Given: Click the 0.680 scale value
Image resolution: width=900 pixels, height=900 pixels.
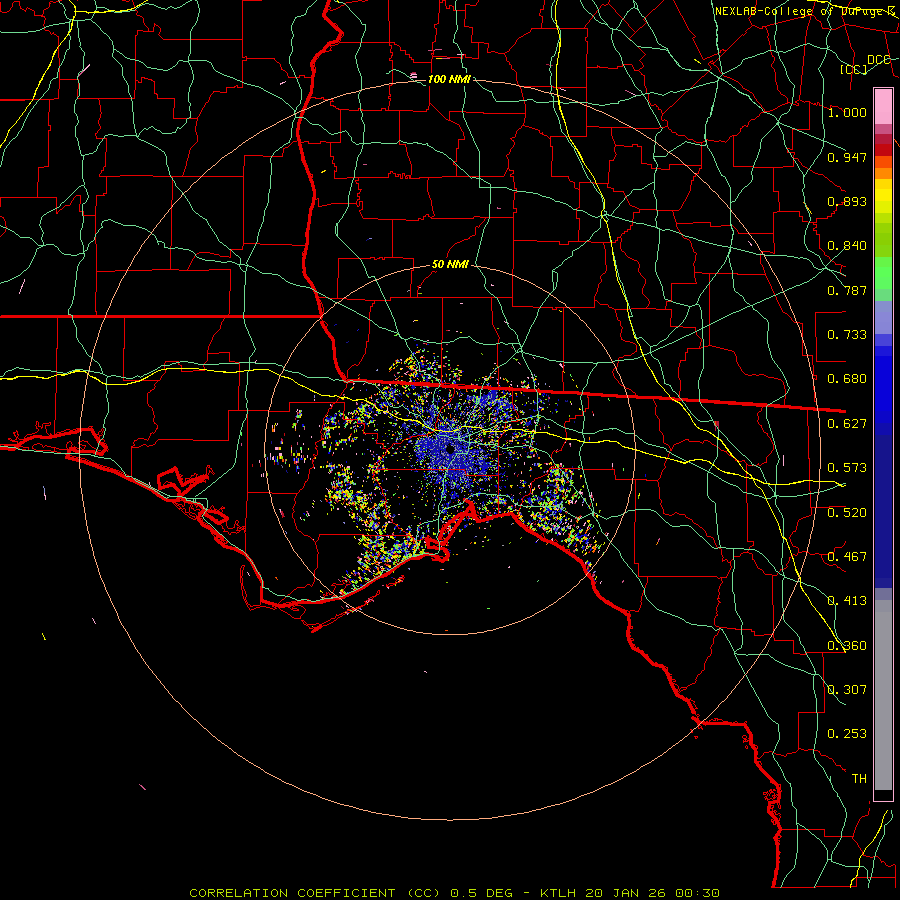Looking at the screenshot, I should click(847, 379).
